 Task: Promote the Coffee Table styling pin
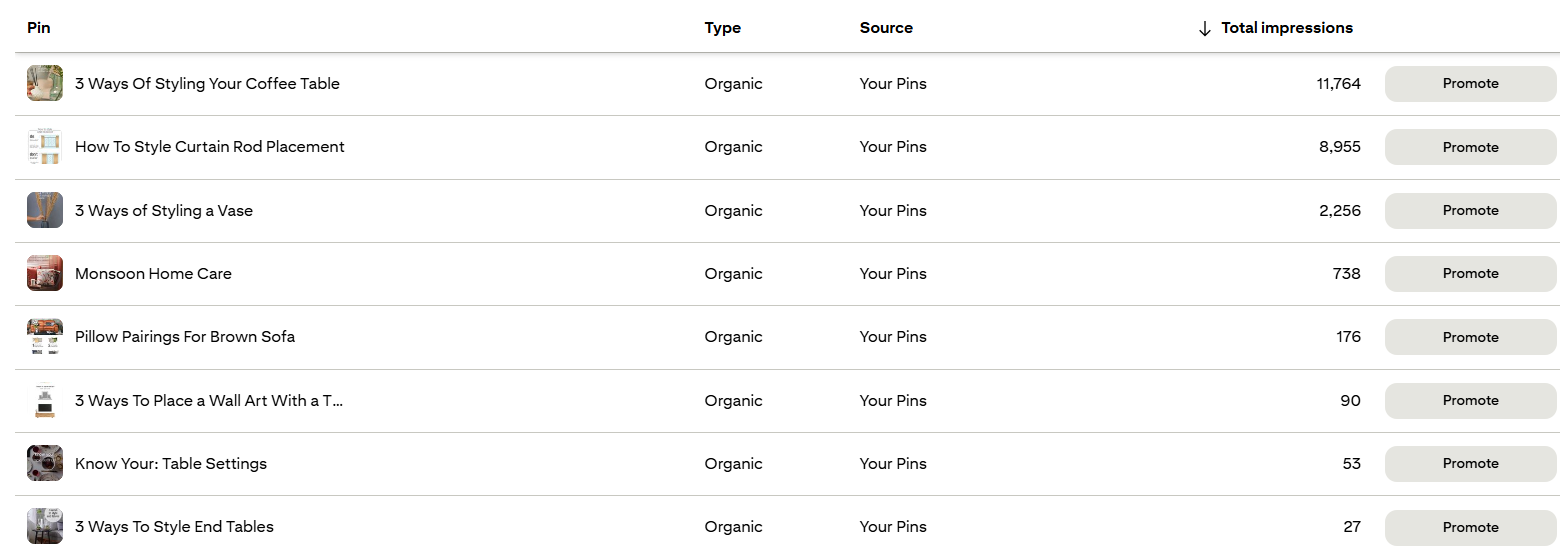[x=1470, y=84]
